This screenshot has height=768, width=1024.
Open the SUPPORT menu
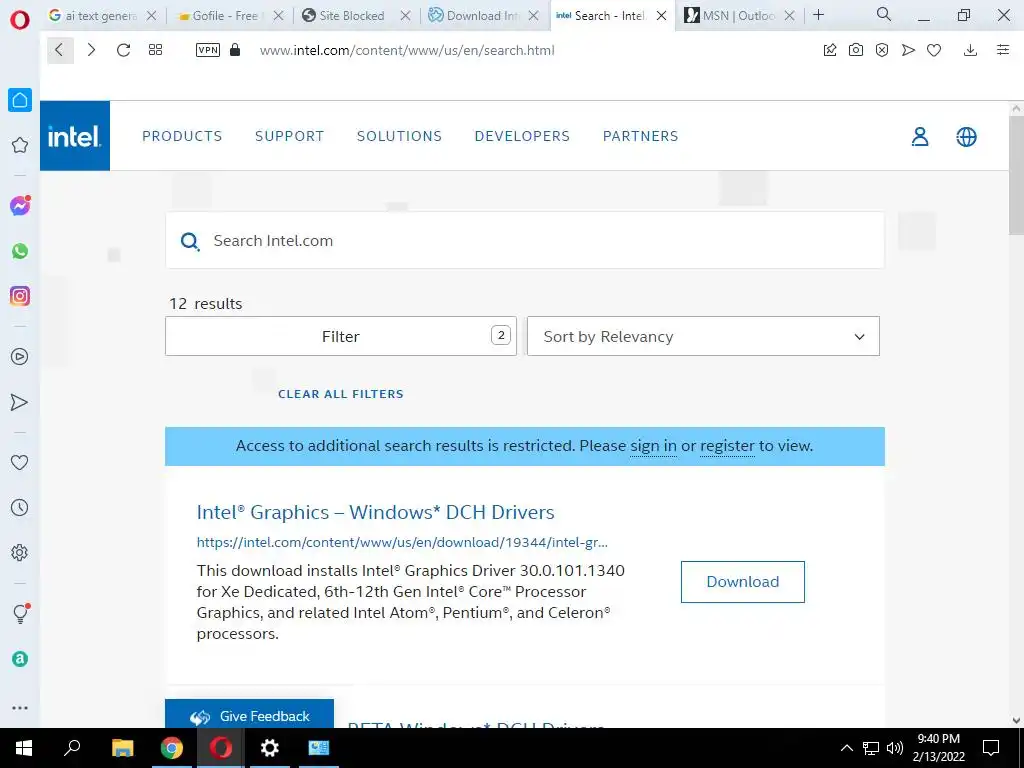click(x=289, y=136)
